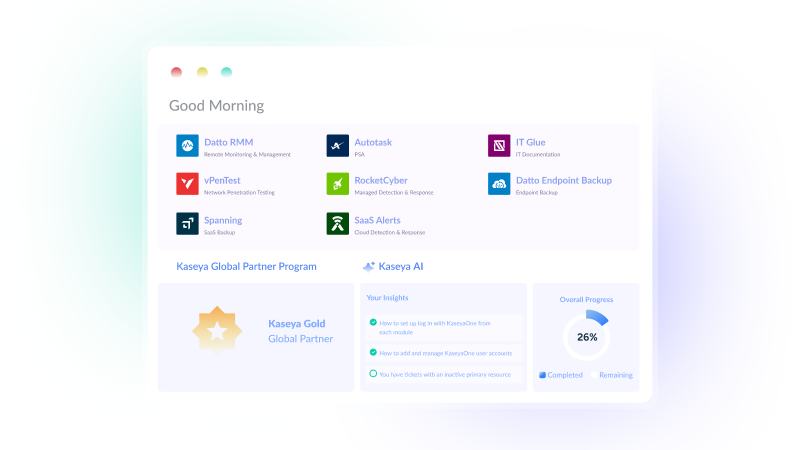The width and height of the screenshot is (800, 450).
Task: Open the vPenTest link text
Action: click(222, 181)
